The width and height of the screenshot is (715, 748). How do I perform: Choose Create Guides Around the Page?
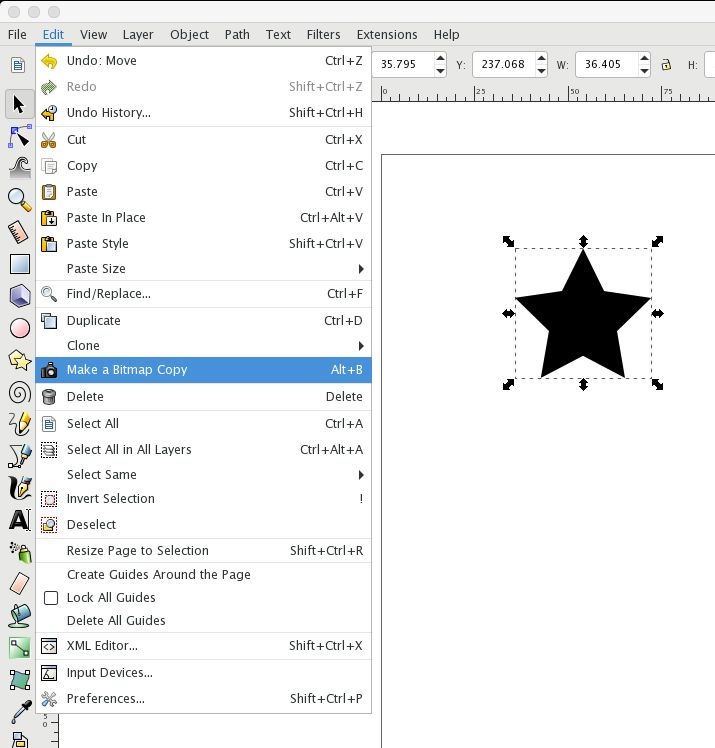(204, 574)
